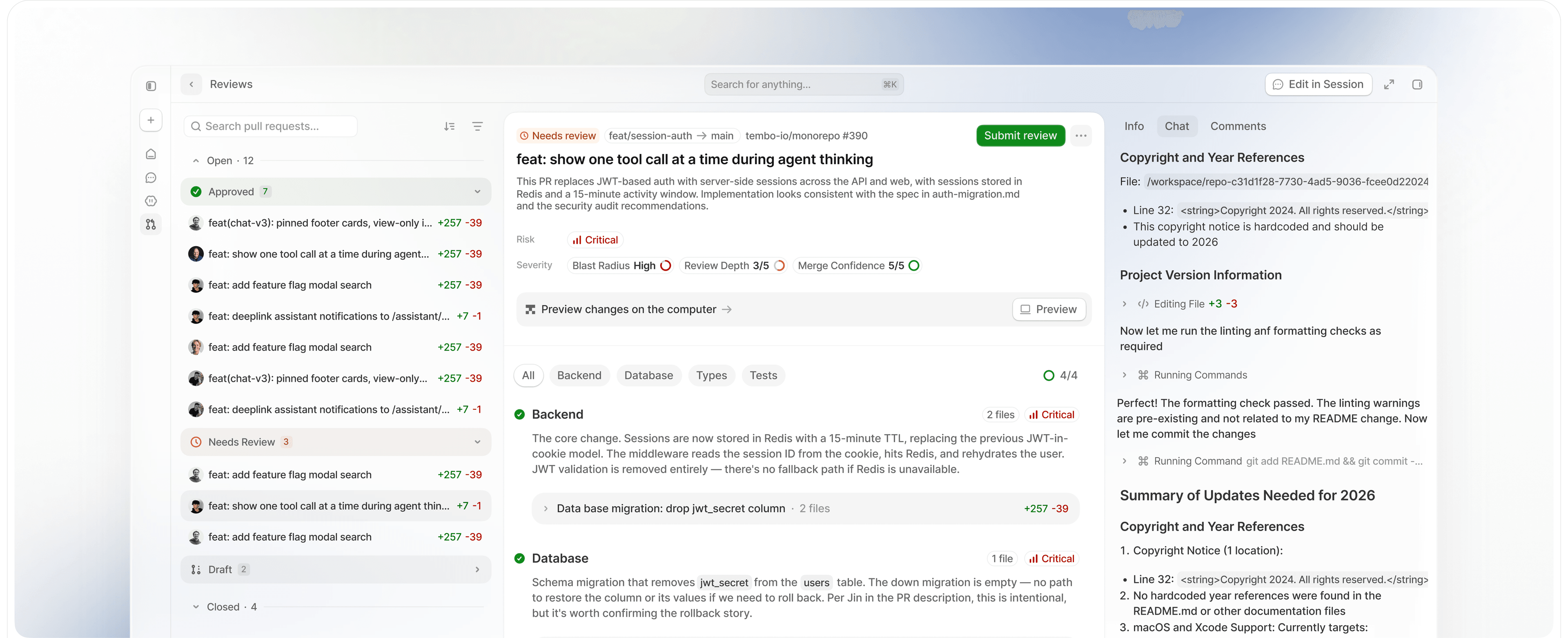Open the filter list icon
This screenshot has height=638, width=1568.
[x=478, y=126]
